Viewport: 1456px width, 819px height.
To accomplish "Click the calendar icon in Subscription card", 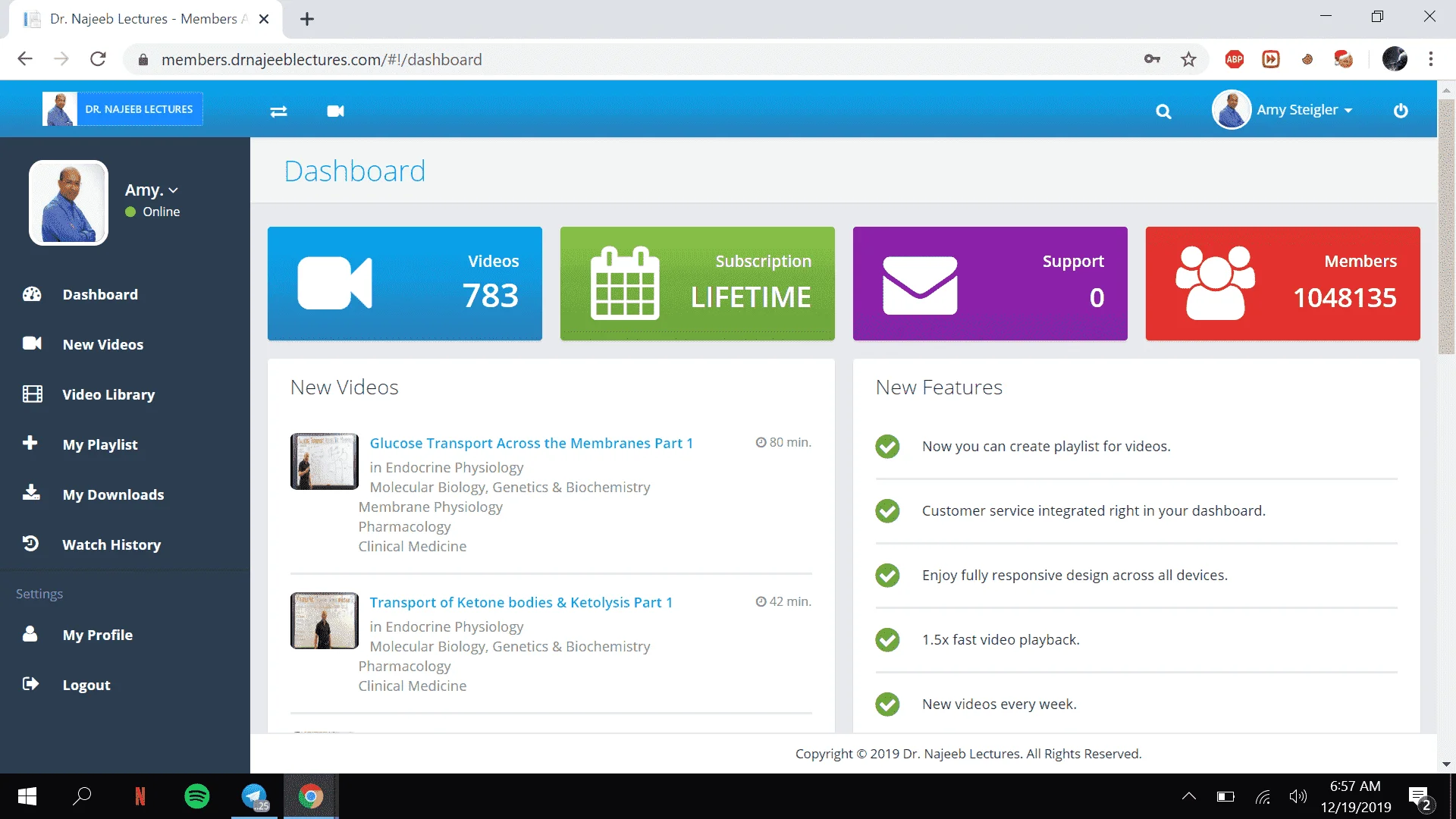I will pos(625,283).
